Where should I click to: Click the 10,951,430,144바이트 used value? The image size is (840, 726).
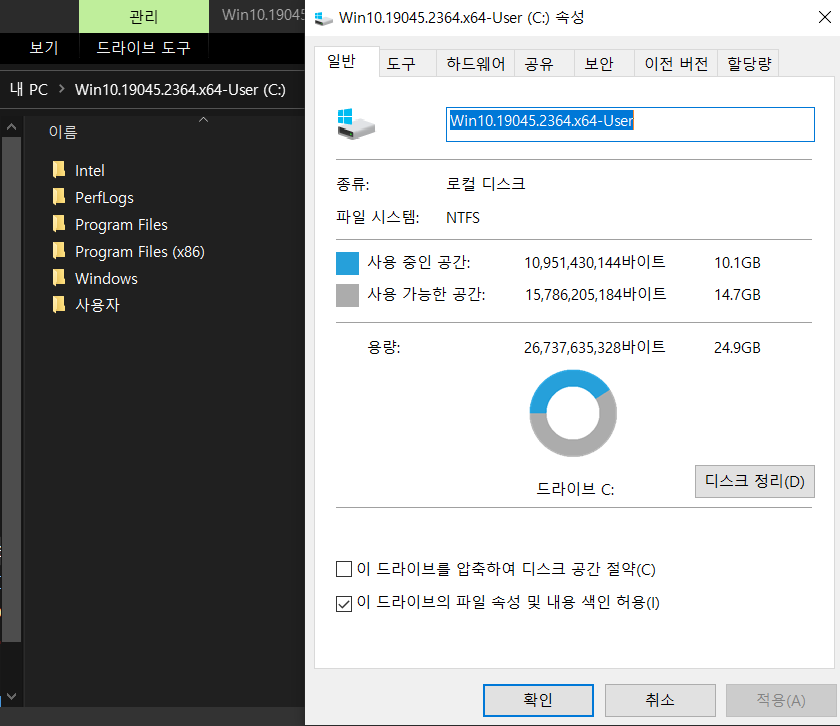point(595,262)
